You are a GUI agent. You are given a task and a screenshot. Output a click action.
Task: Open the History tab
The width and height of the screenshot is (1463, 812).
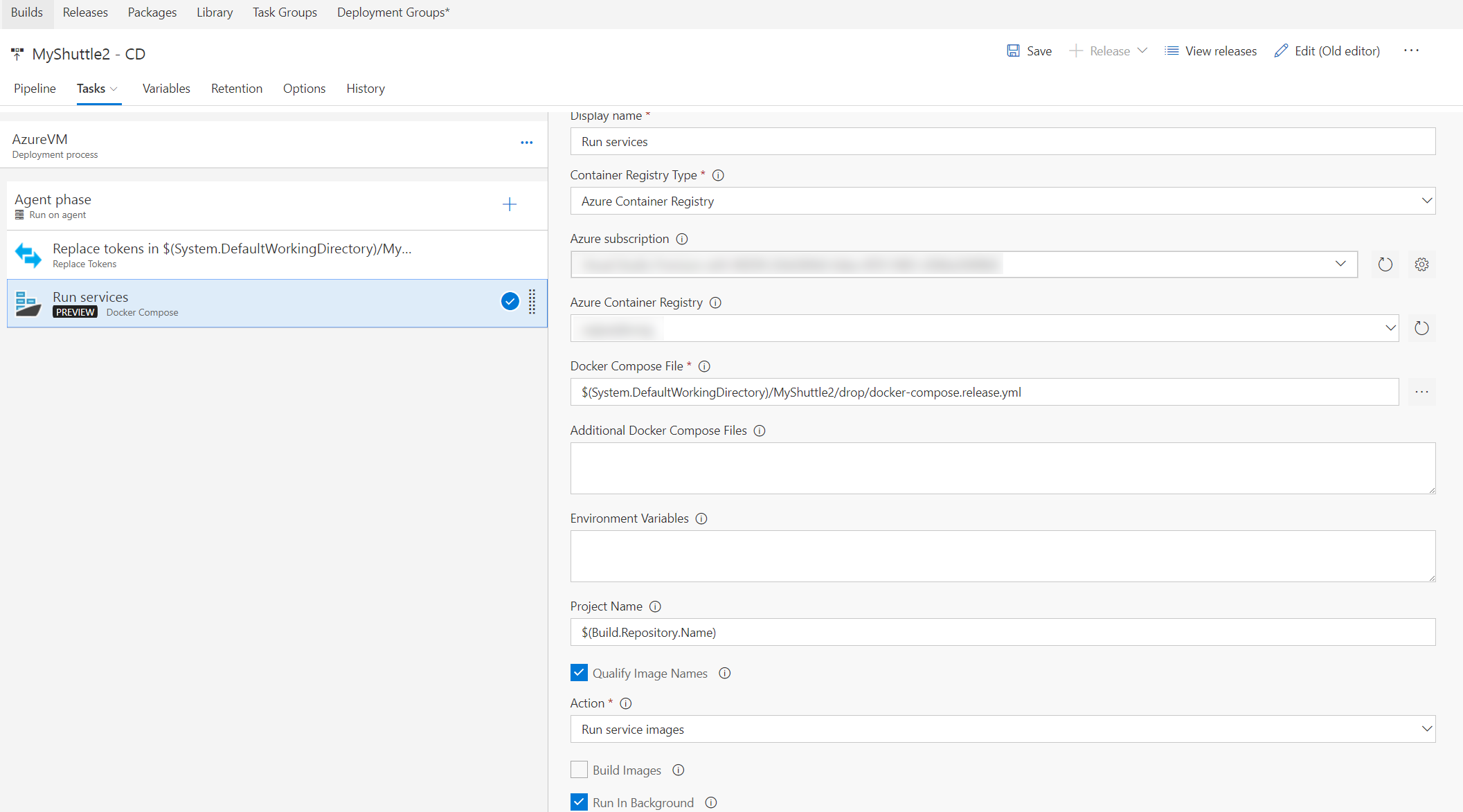(366, 89)
